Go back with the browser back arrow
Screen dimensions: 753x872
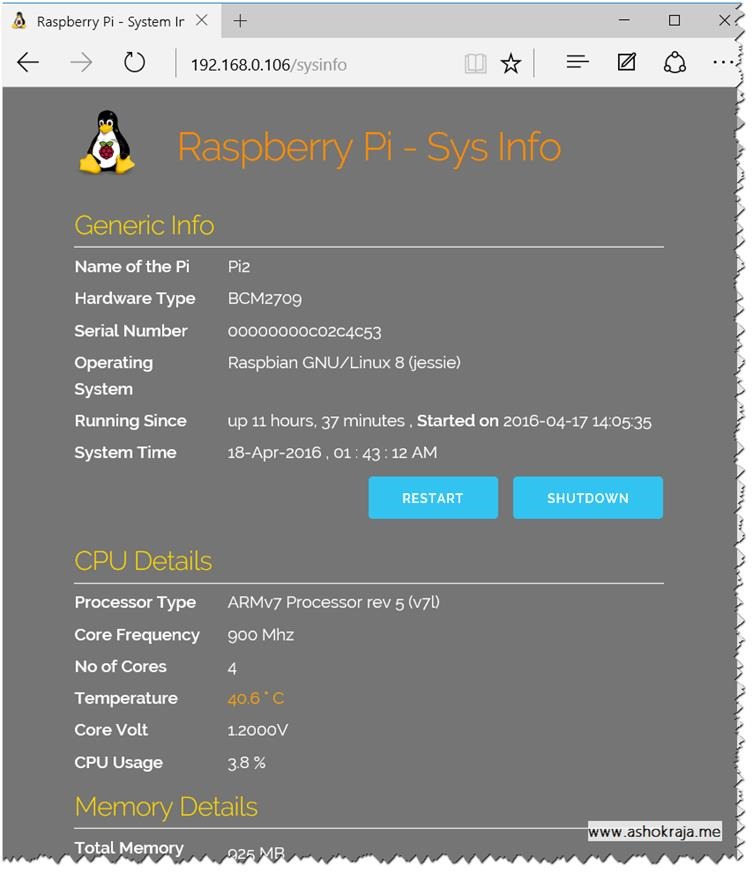click(28, 63)
